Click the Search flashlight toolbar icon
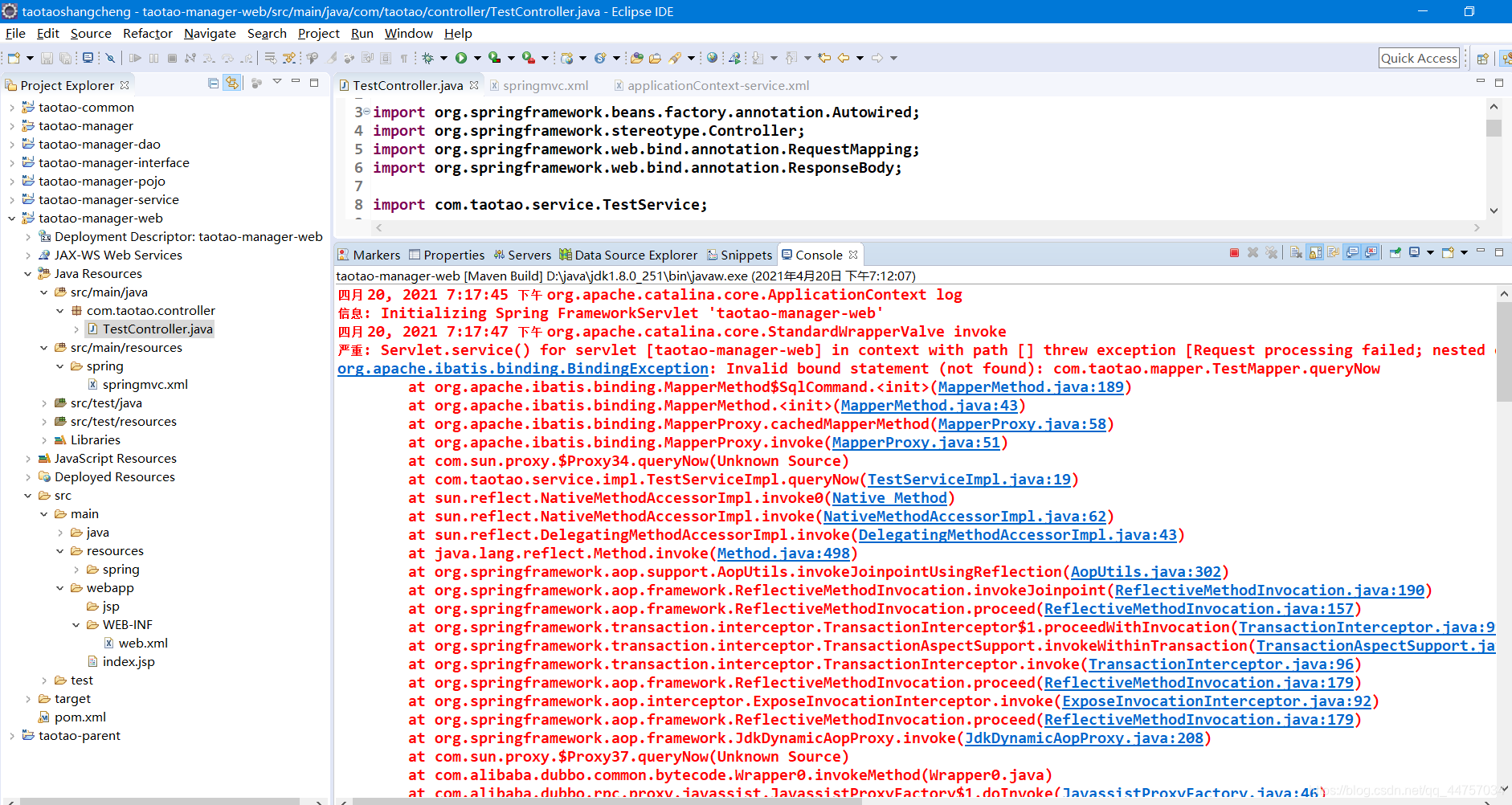1512x805 pixels. pyautogui.click(x=675, y=58)
